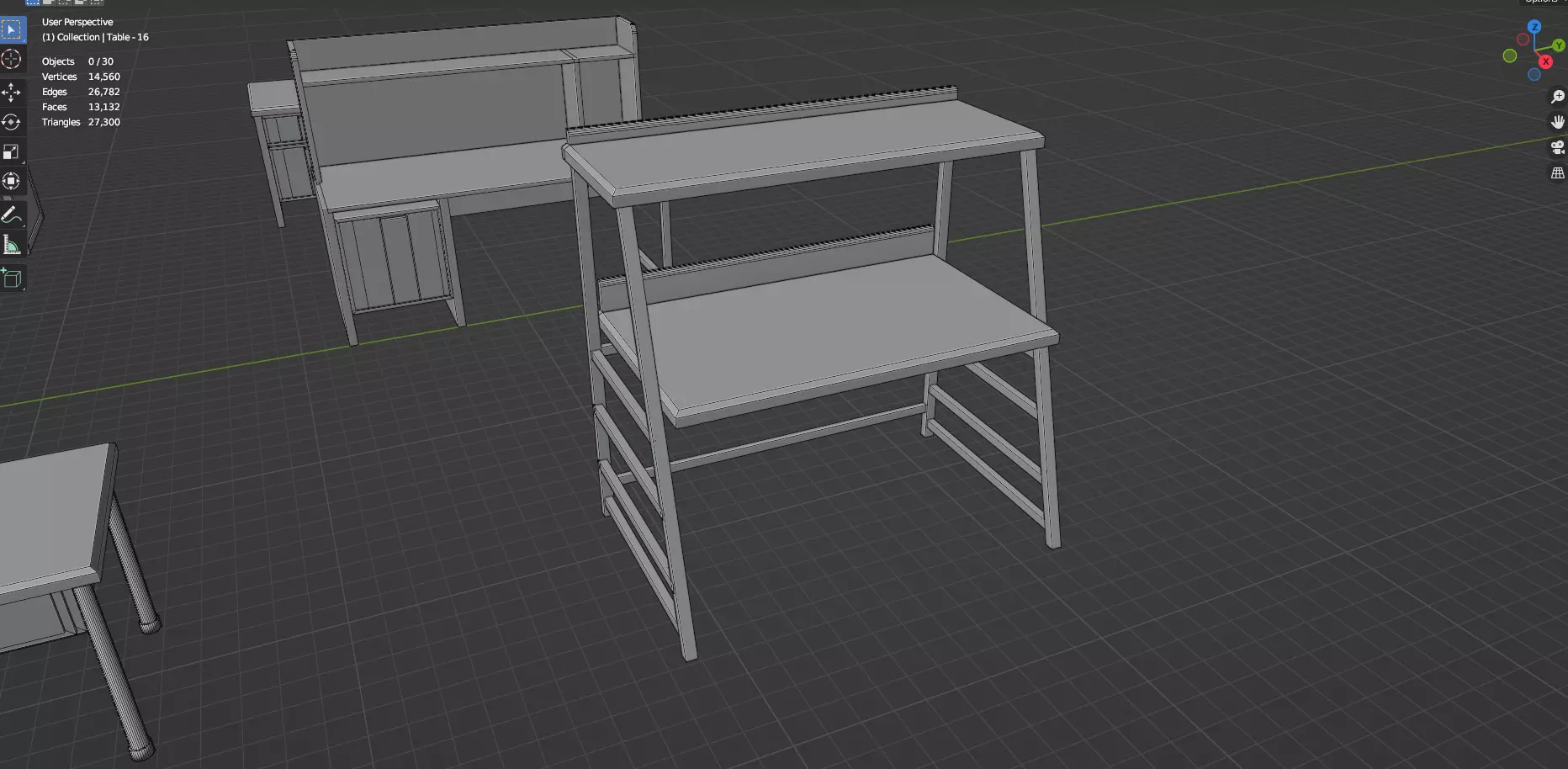The image size is (1568, 769).
Task: Click the Triangles '27,300' statistic
Action: 104,122
